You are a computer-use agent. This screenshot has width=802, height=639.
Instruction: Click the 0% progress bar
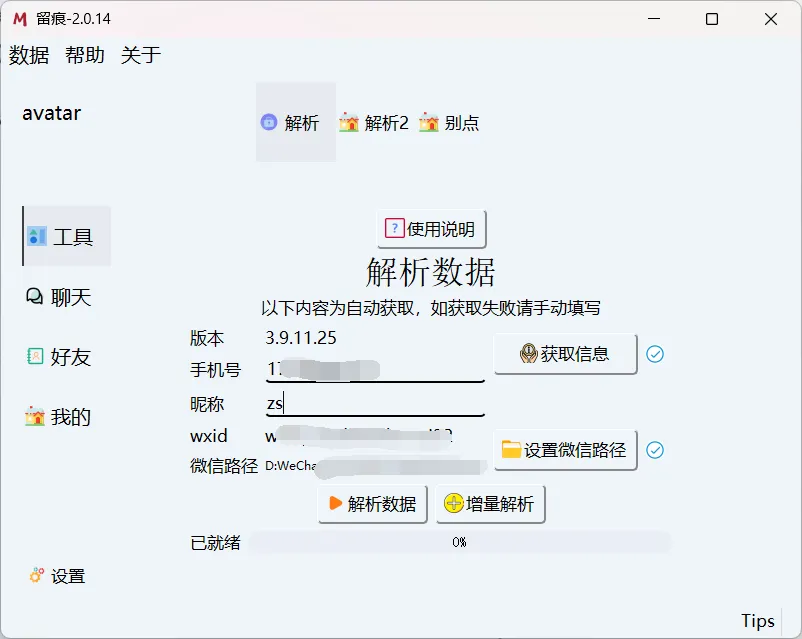click(x=459, y=542)
